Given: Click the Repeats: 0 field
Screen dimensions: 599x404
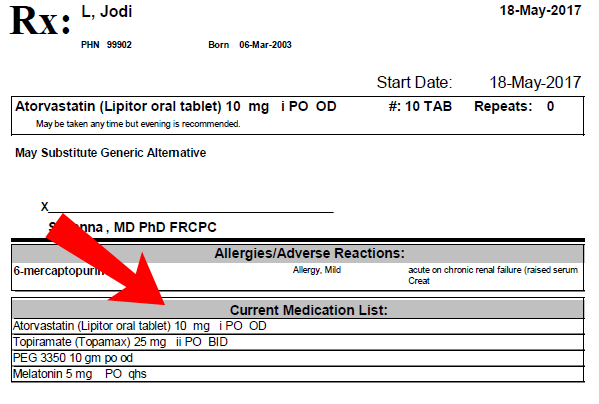Looking at the screenshot, I should 514,106.
